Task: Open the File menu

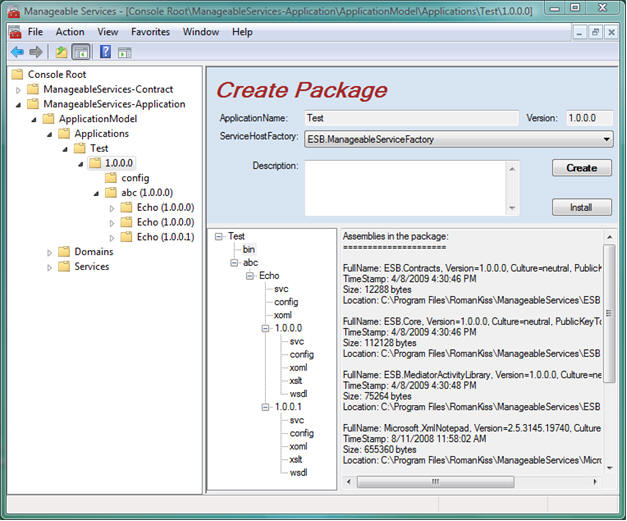Action: click(x=35, y=32)
